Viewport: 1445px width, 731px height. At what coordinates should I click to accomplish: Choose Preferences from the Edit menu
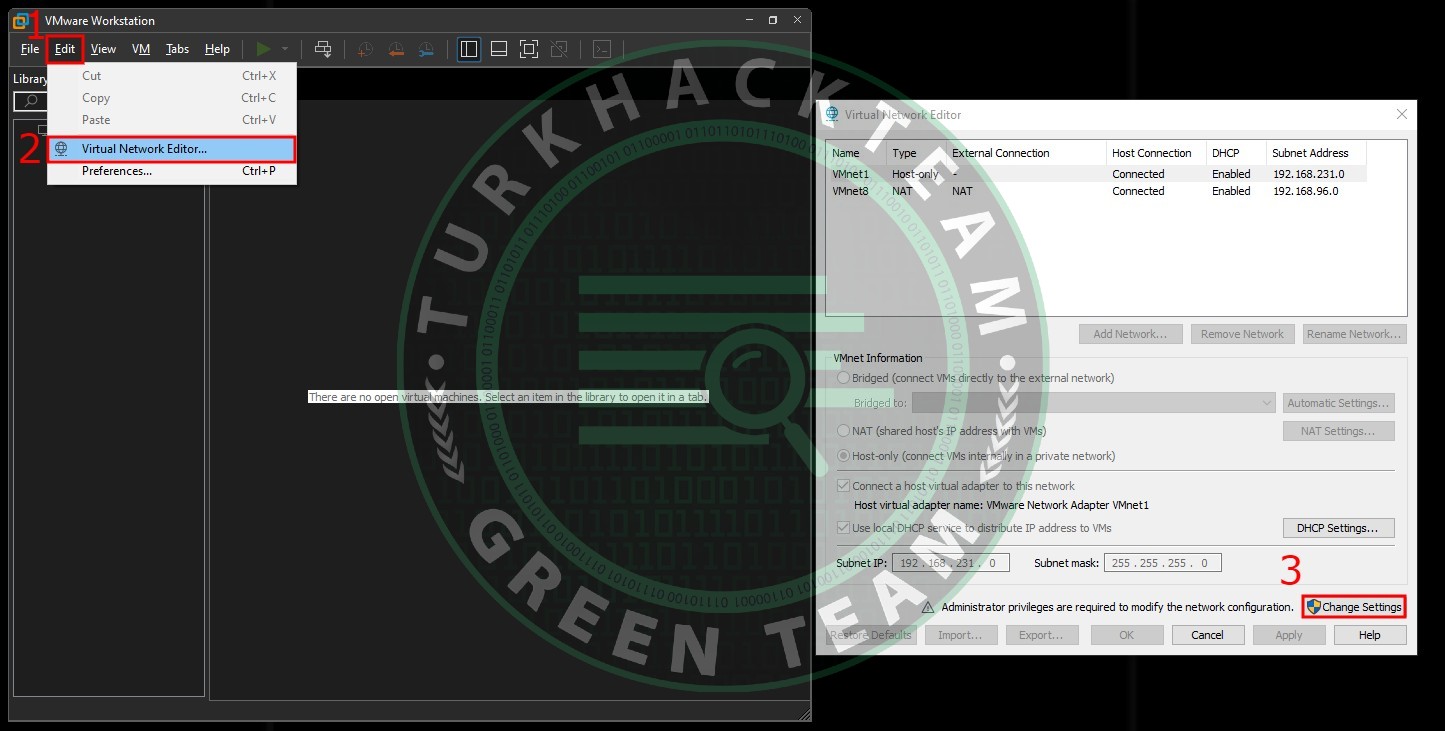point(172,171)
